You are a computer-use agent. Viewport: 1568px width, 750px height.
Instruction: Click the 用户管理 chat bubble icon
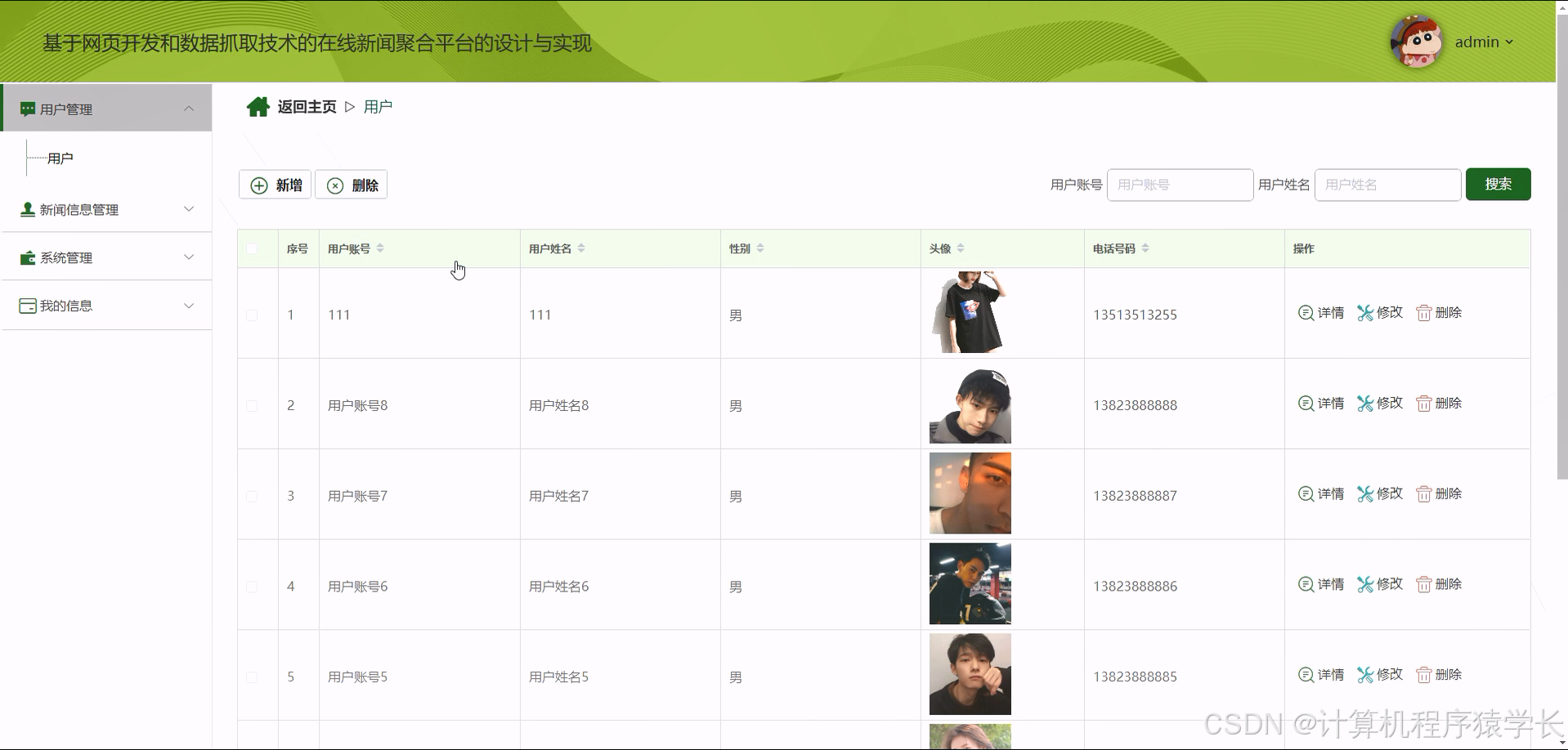[x=28, y=109]
